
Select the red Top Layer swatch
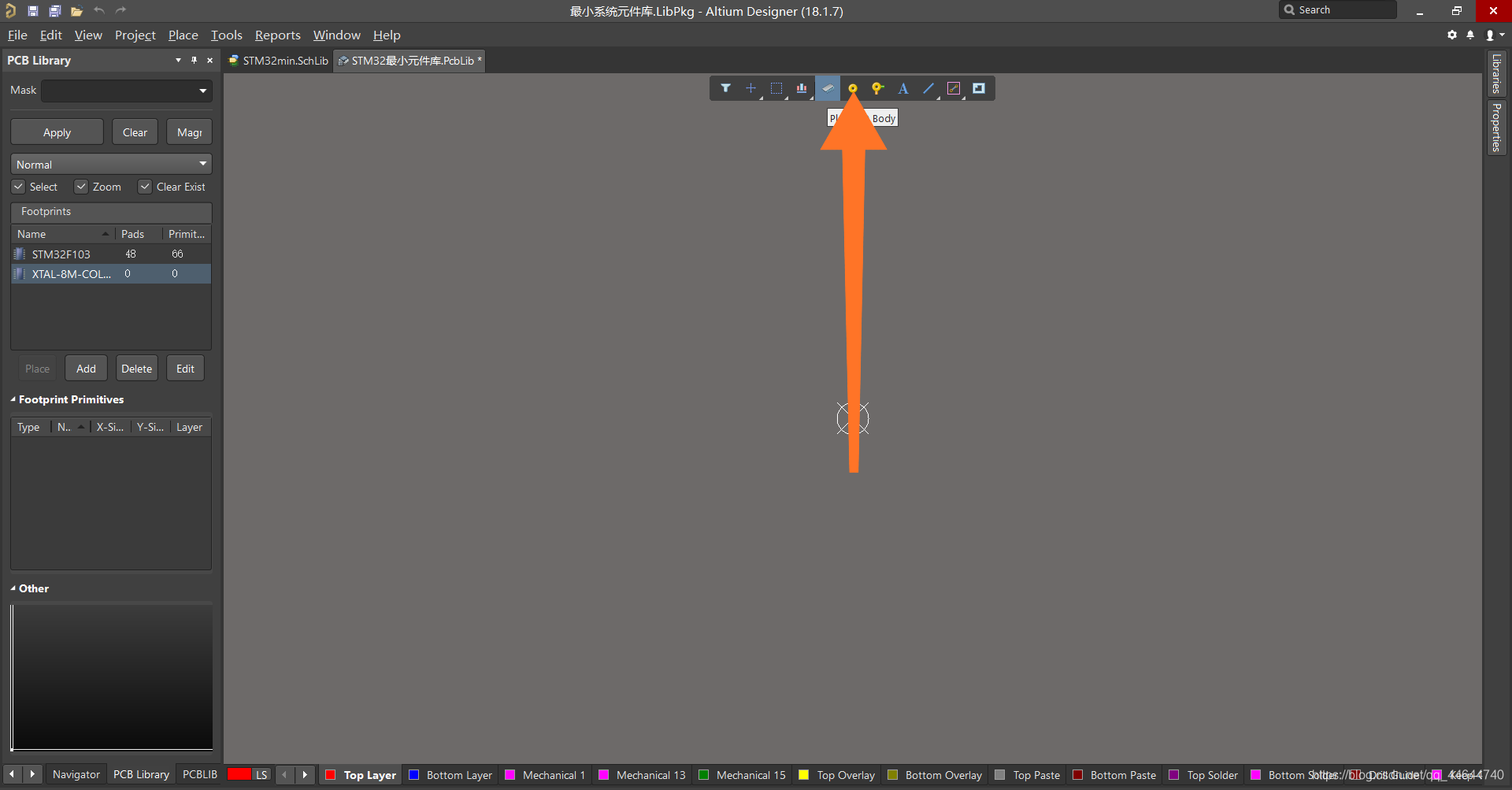[x=331, y=775]
